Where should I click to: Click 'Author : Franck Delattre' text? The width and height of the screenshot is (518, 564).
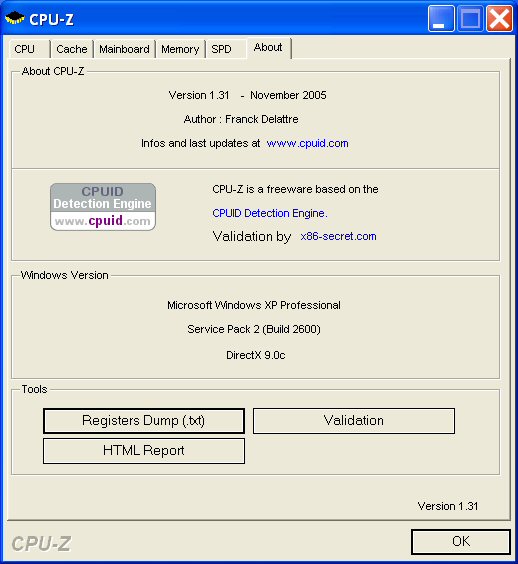pos(241,119)
